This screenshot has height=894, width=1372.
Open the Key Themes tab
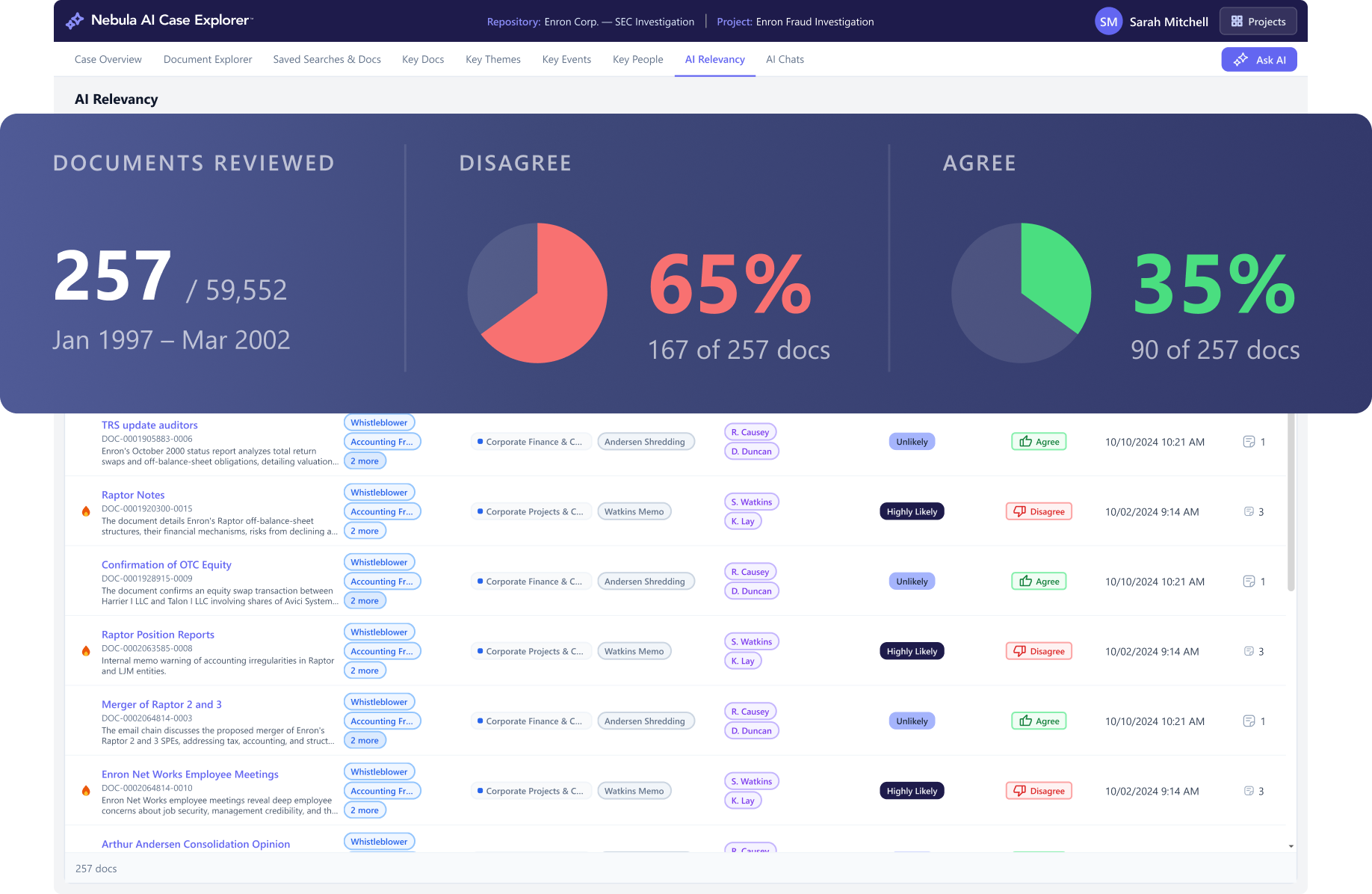pos(493,59)
